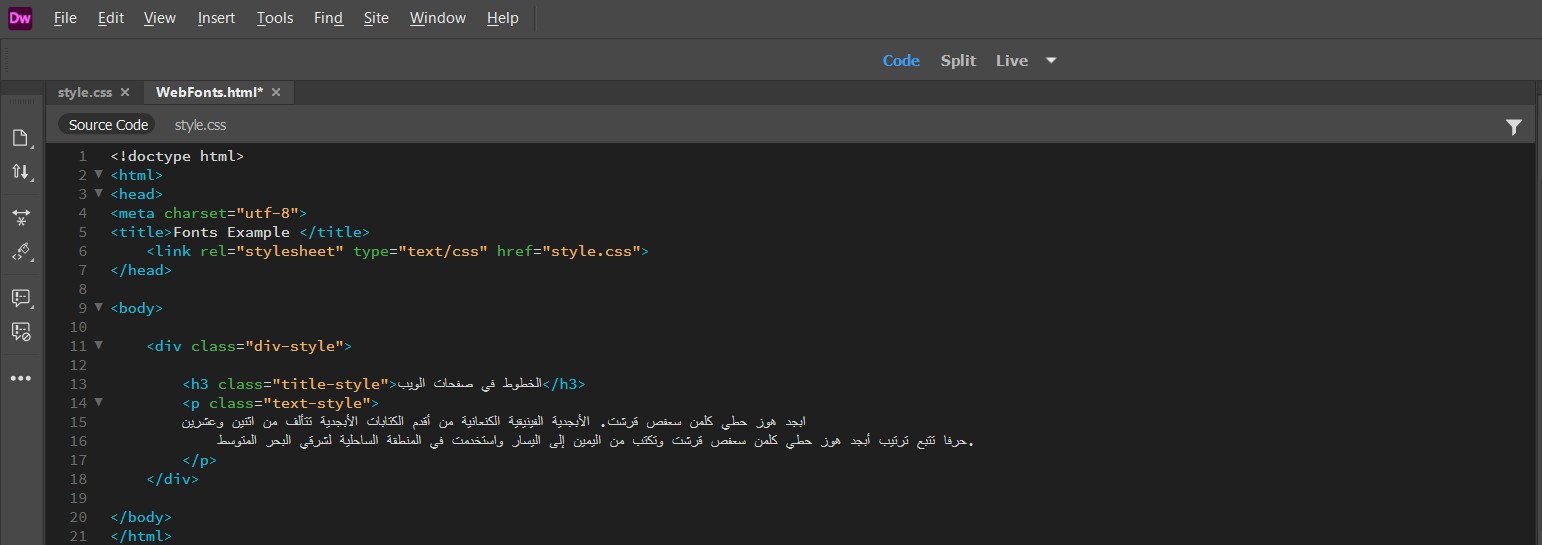Open the Find menu
The height and width of the screenshot is (545, 1542).
click(328, 18)
